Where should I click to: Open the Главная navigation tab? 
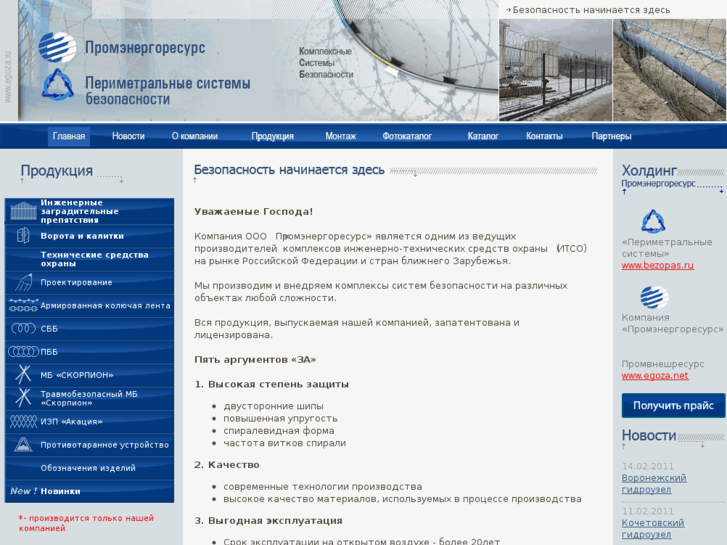coord(69,136)
